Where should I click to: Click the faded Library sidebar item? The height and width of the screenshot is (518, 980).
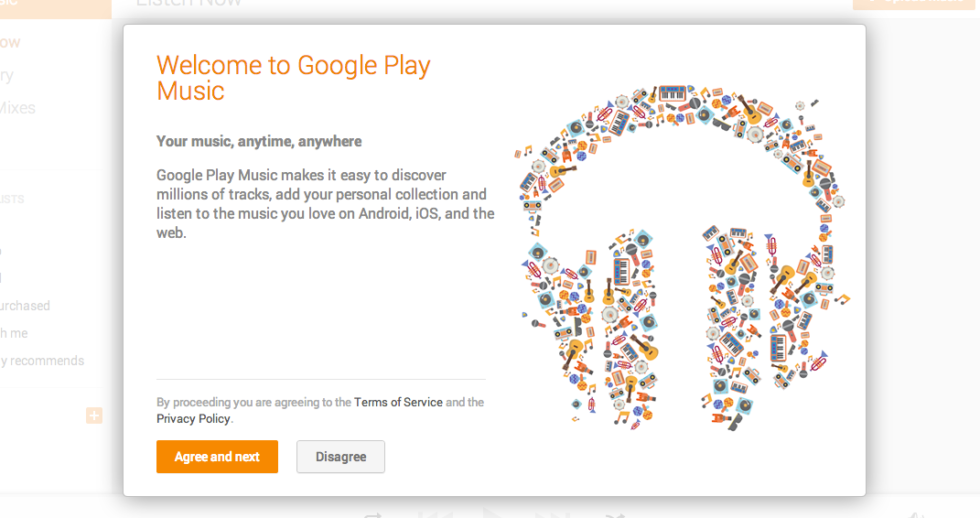(8, 75)
